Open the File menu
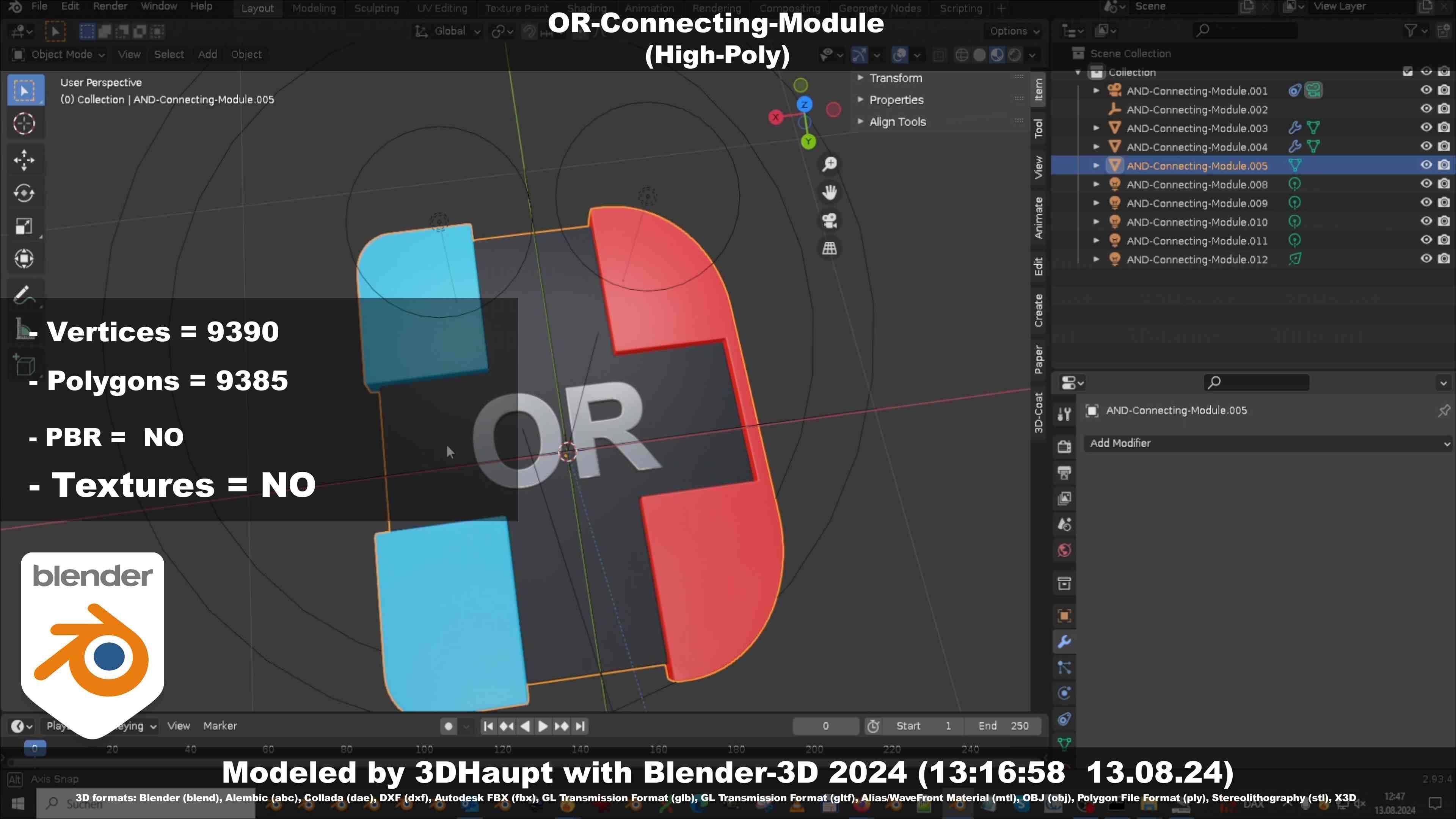The height and width of the screenshot is (819, 1456). [x=39, y=6]
